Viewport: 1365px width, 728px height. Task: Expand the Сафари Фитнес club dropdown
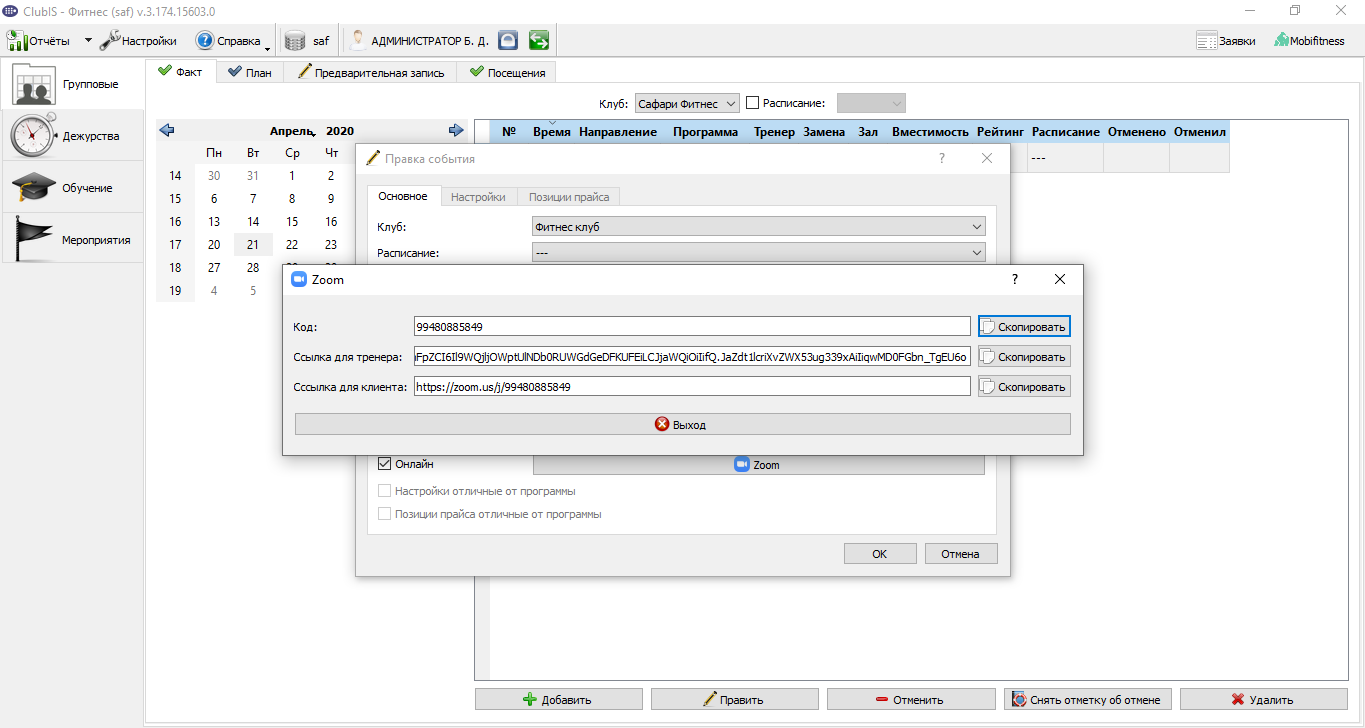pos(687,103)
